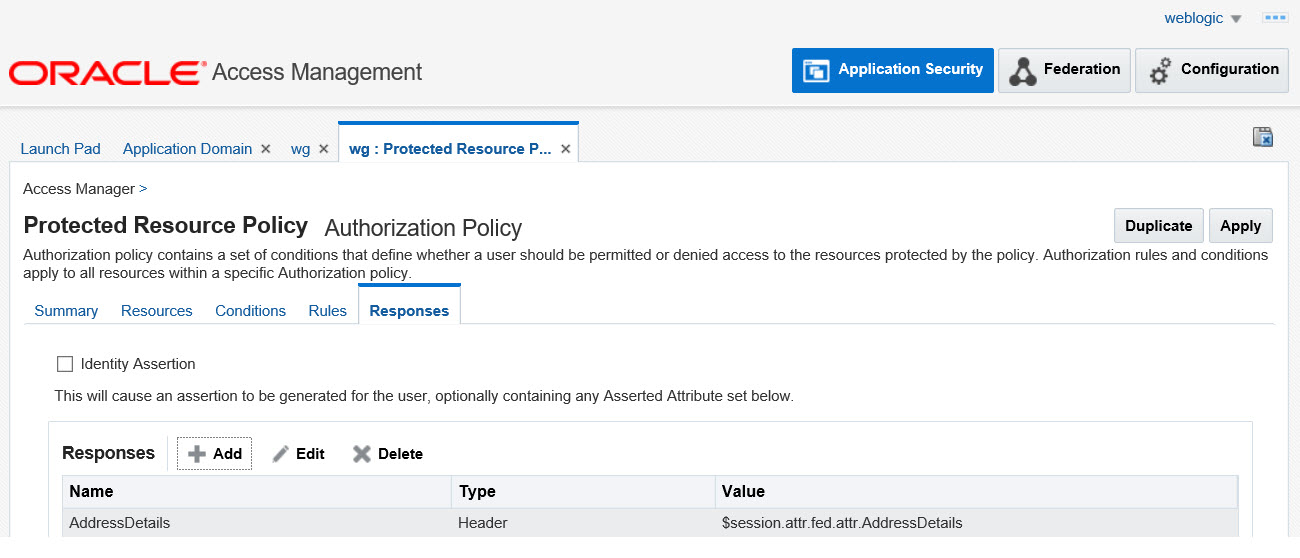This screenshot has height=558, width=1300.
Task: Switch to the Resources tab
Action: point(156,311)
